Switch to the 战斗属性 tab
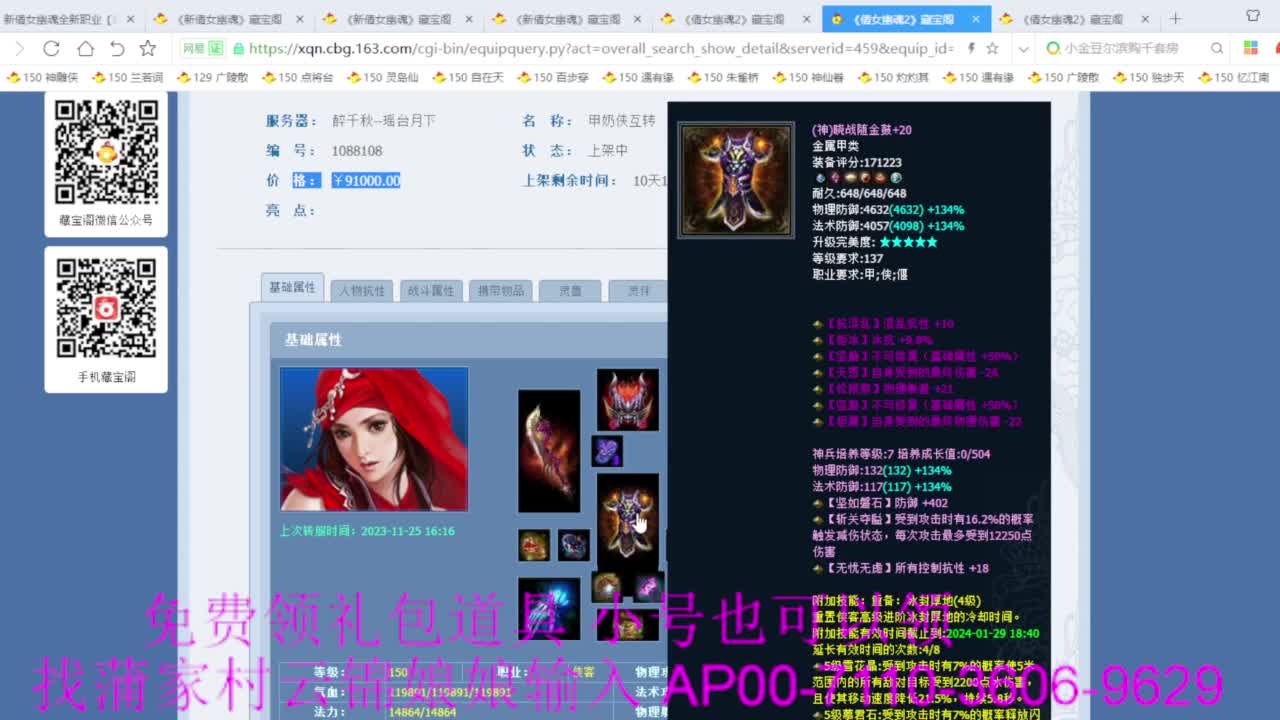 tap(431, 290)
